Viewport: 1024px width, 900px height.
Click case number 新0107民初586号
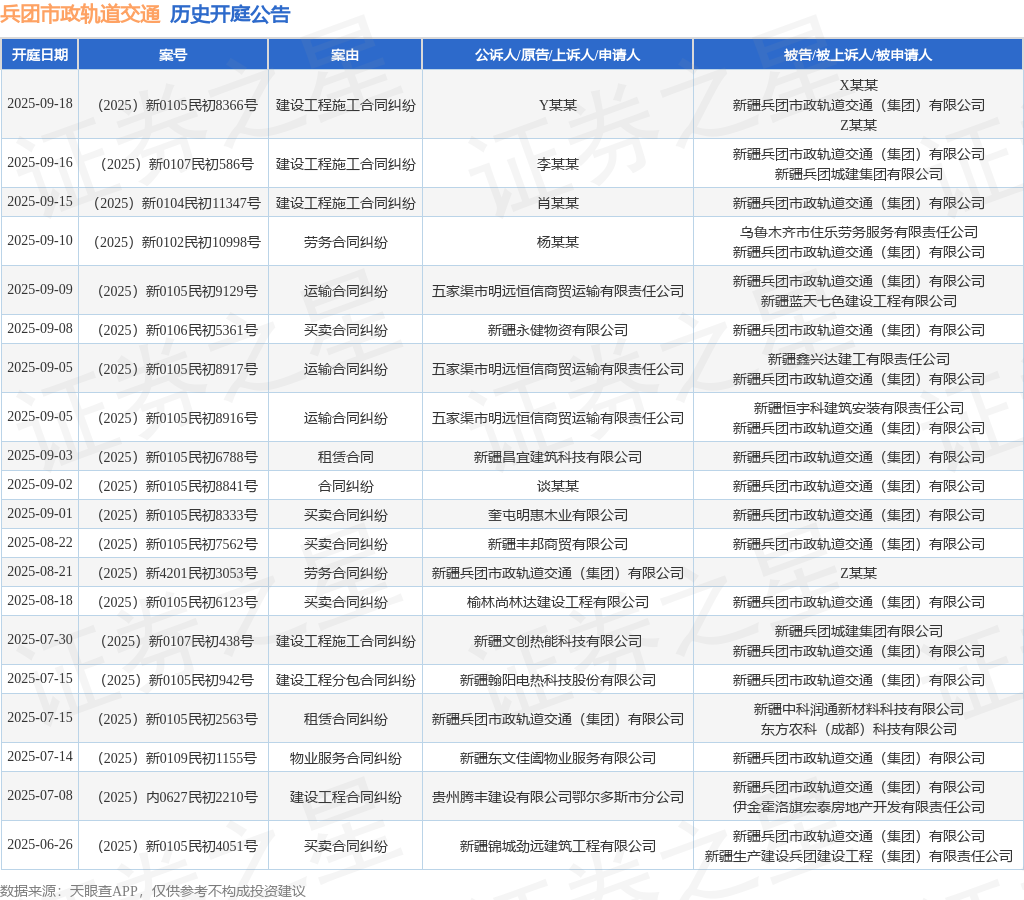click(x=178, y=164)
